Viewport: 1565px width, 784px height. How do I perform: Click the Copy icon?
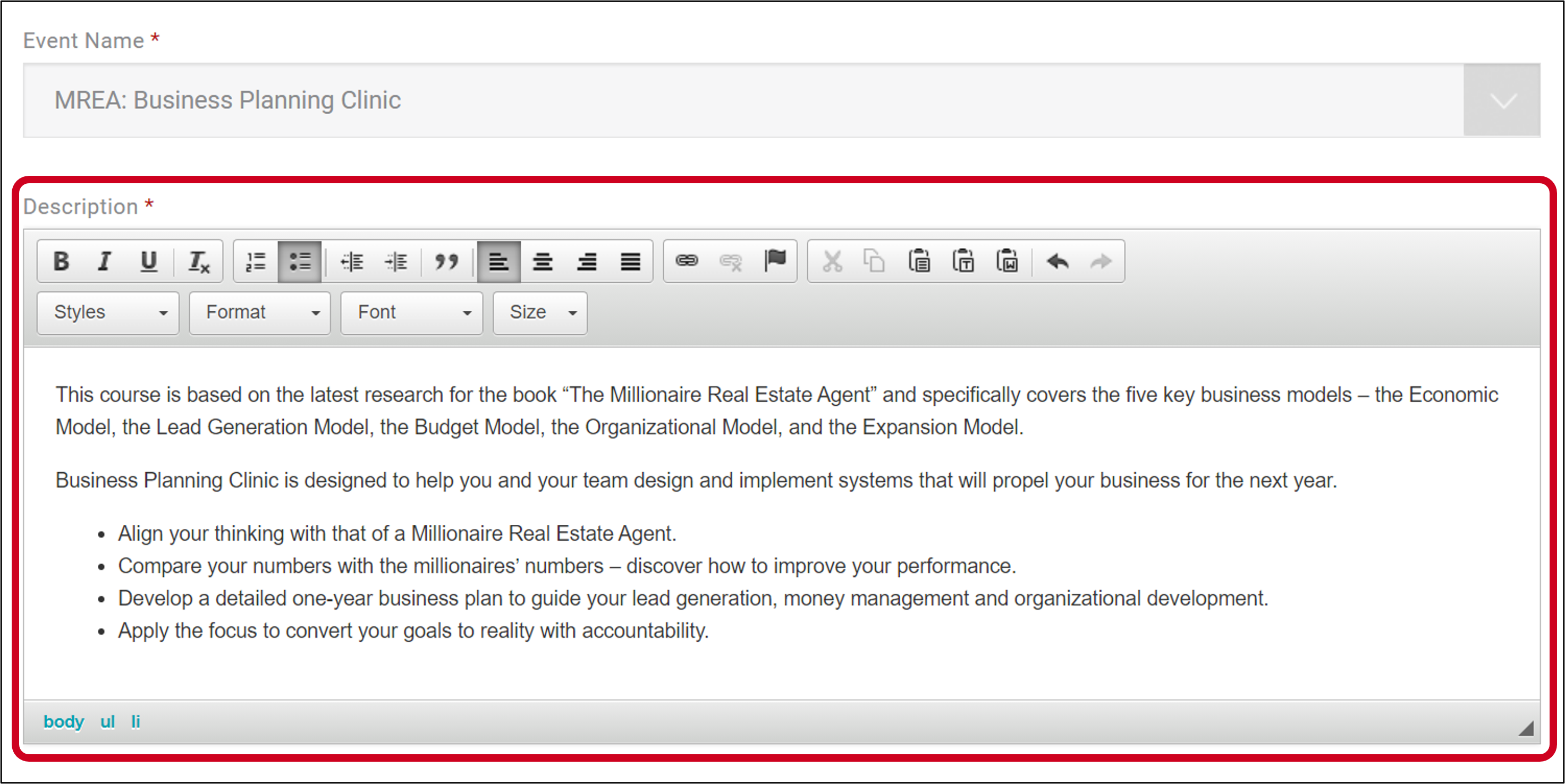point(874,262)
